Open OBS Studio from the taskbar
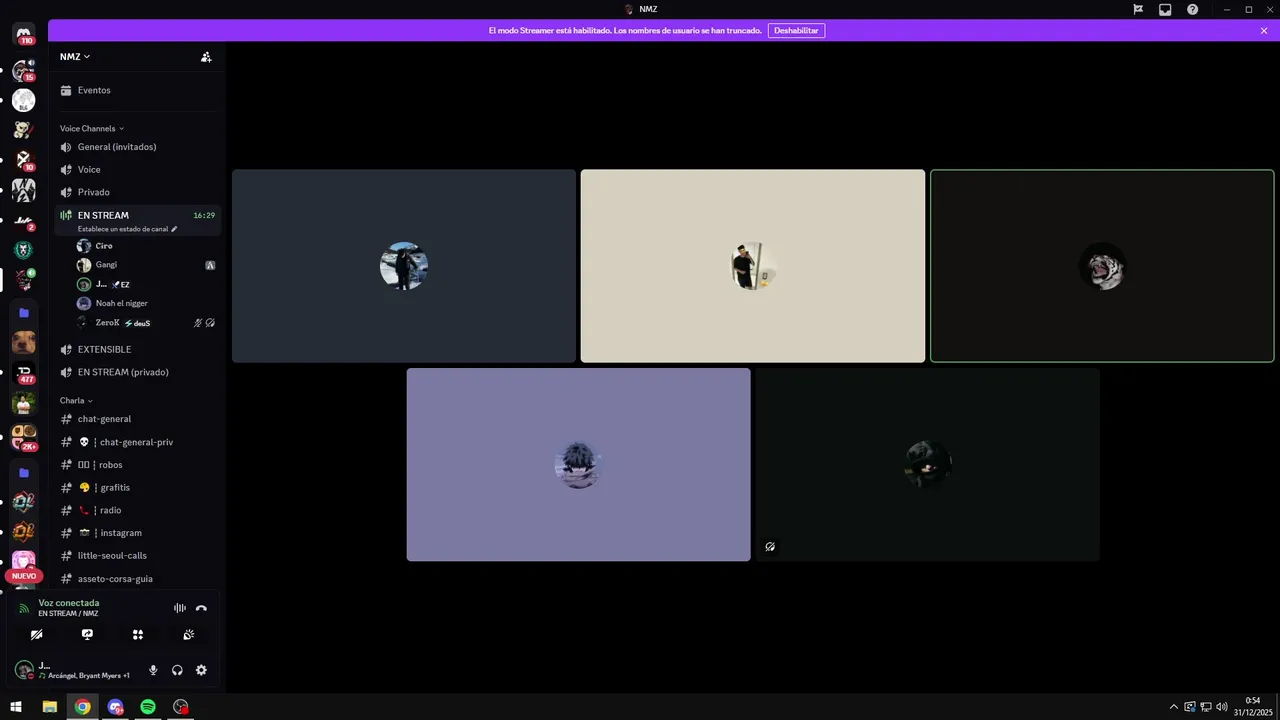Screen dimensions: 1280x720 coord(181,707)
